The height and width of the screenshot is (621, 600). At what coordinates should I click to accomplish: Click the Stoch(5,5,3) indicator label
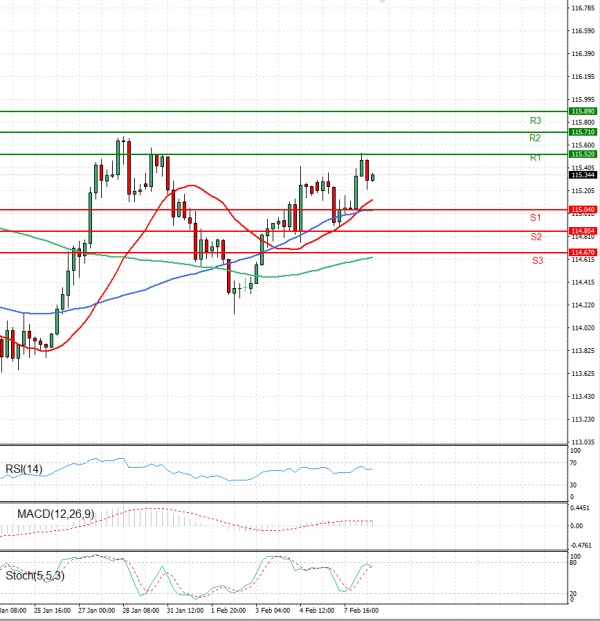[35, 575]
